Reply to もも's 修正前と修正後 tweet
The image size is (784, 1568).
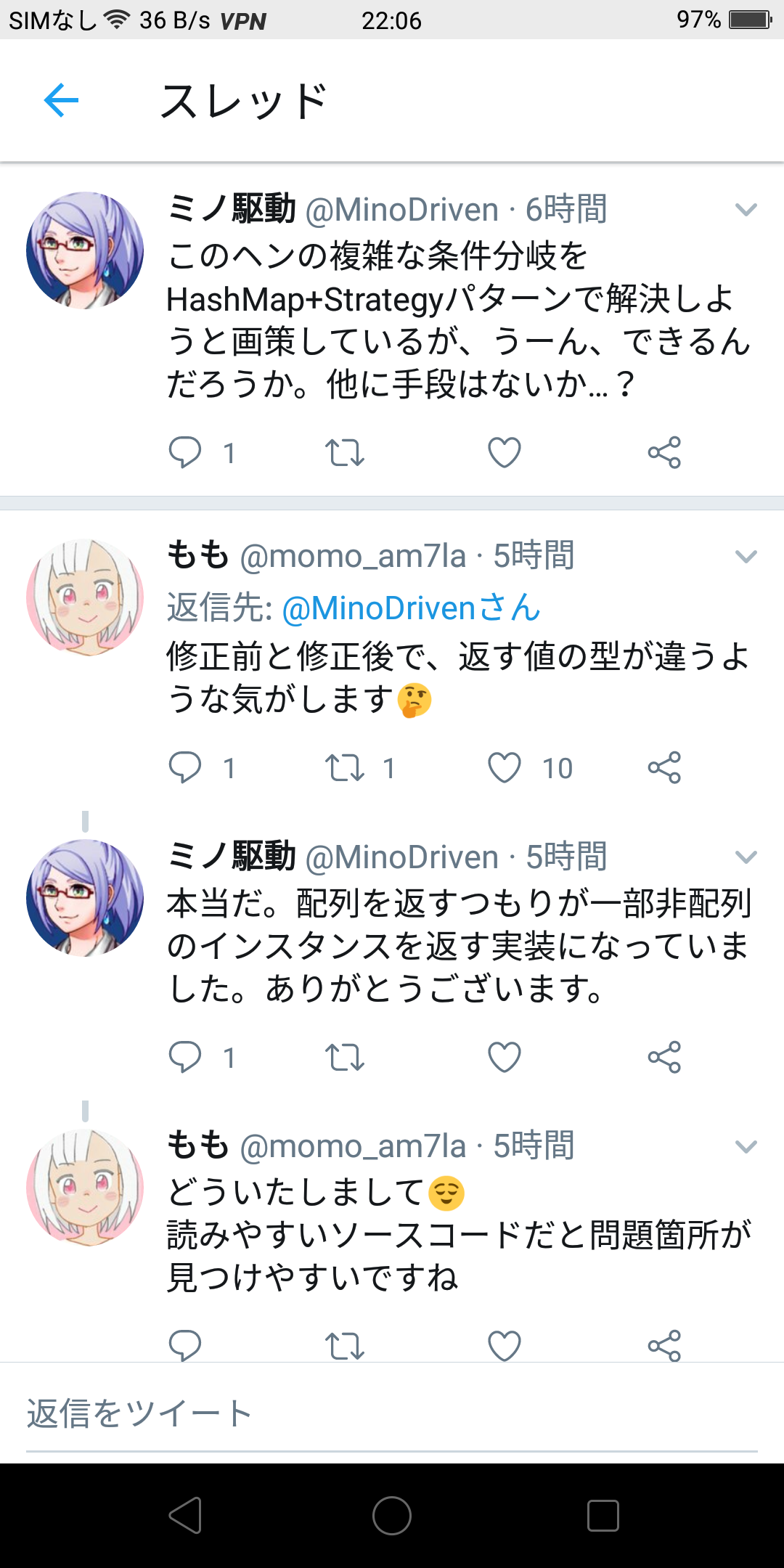tap(184, 767)
